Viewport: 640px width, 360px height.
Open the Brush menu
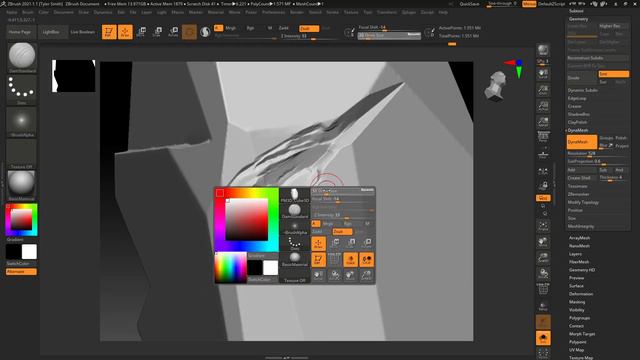point(28,12)
